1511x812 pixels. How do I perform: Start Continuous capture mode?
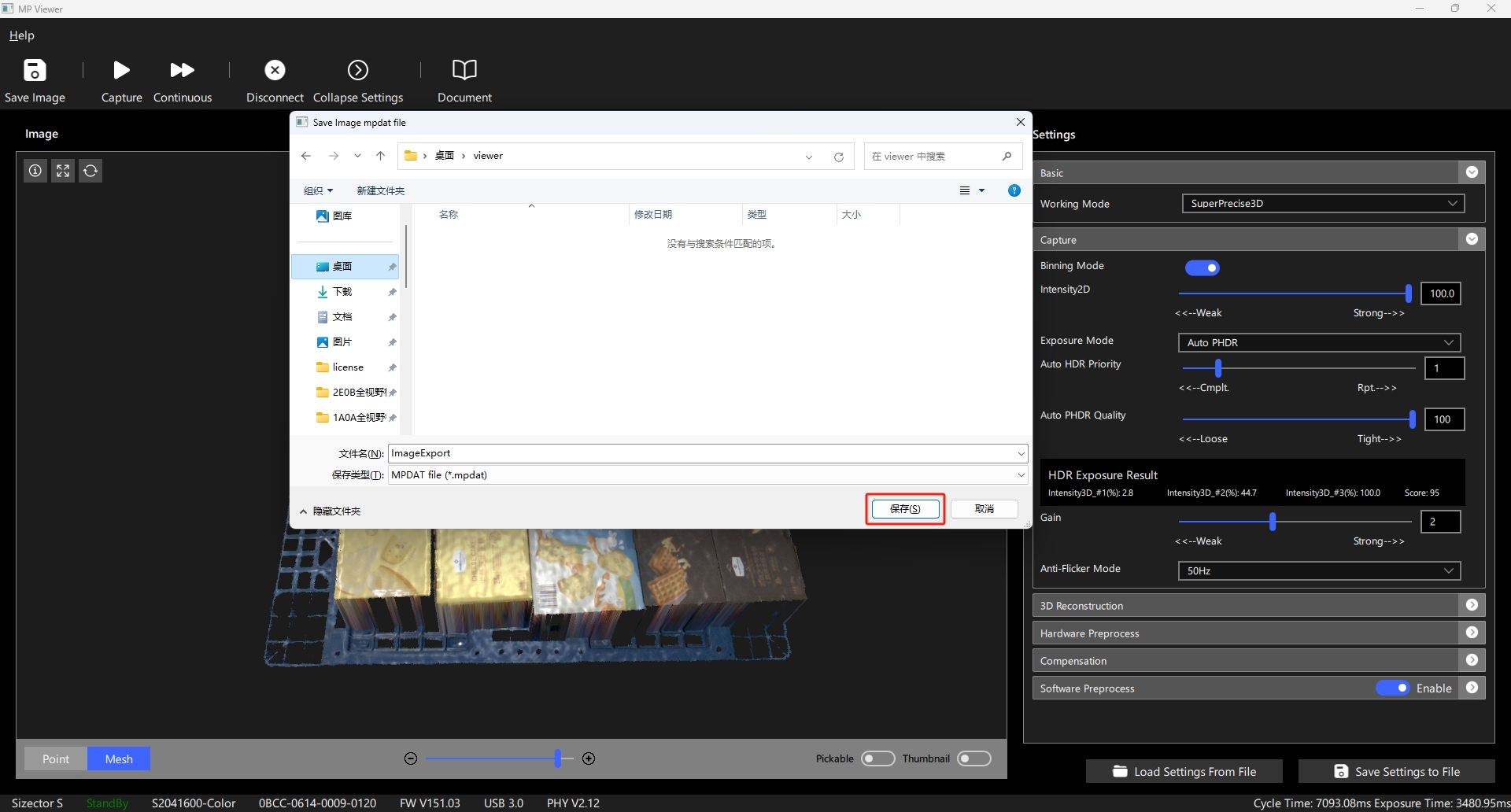click(183, 71)
